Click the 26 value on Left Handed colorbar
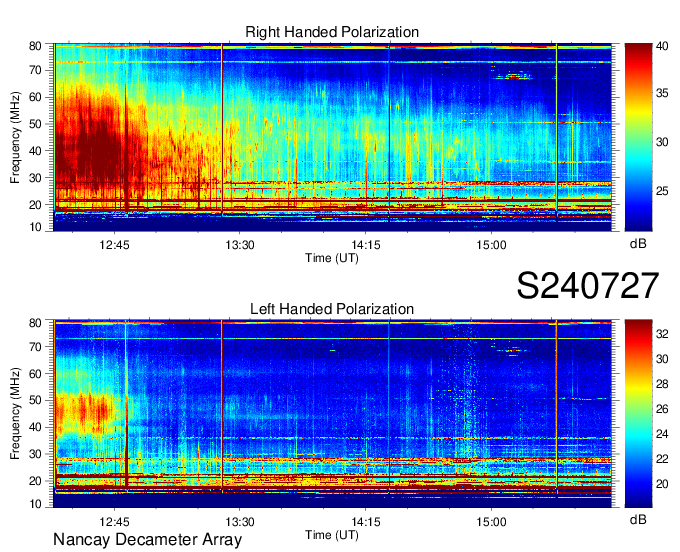680x552 pixels. coord(662,409)
